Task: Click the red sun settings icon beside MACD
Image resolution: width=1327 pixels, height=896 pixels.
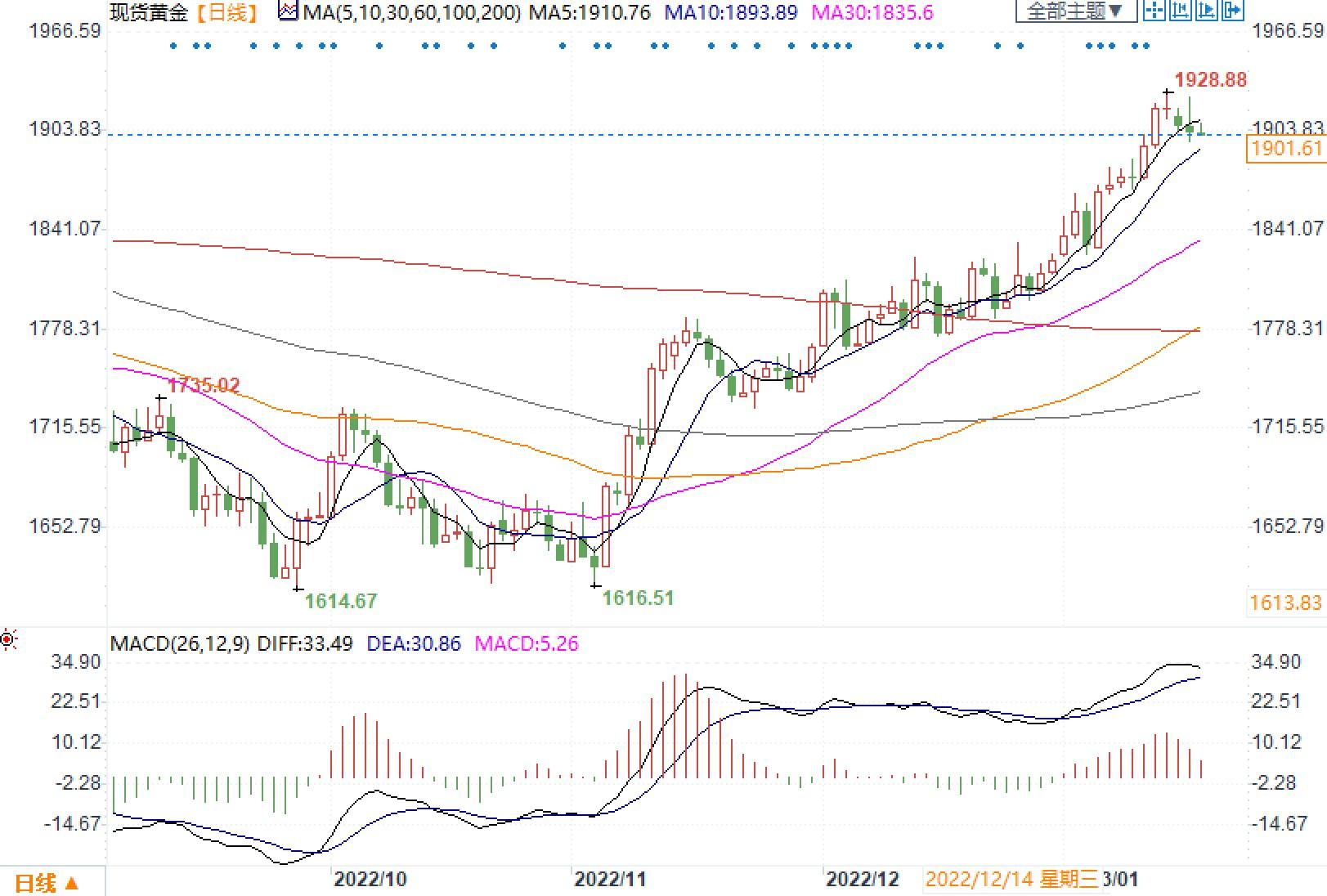Action: point(8,639)
